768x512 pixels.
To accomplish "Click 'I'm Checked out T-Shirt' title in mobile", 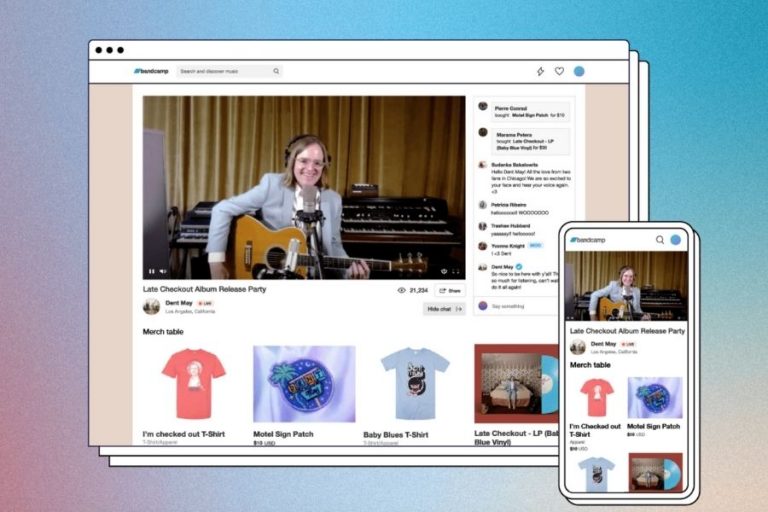I will pyautogui.click(x=595, y=430).
